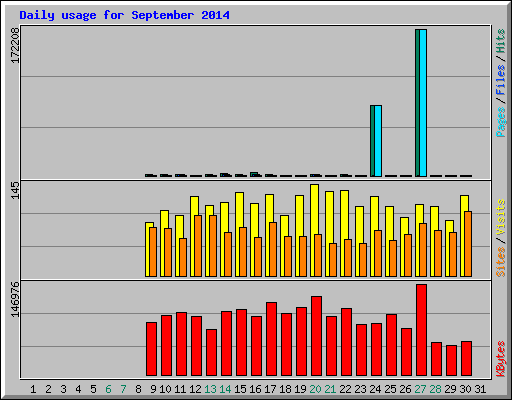Click the y-axis value "145"
This screenshot has height=400, width=512.
pyautogui.click(x=15, y=190)
